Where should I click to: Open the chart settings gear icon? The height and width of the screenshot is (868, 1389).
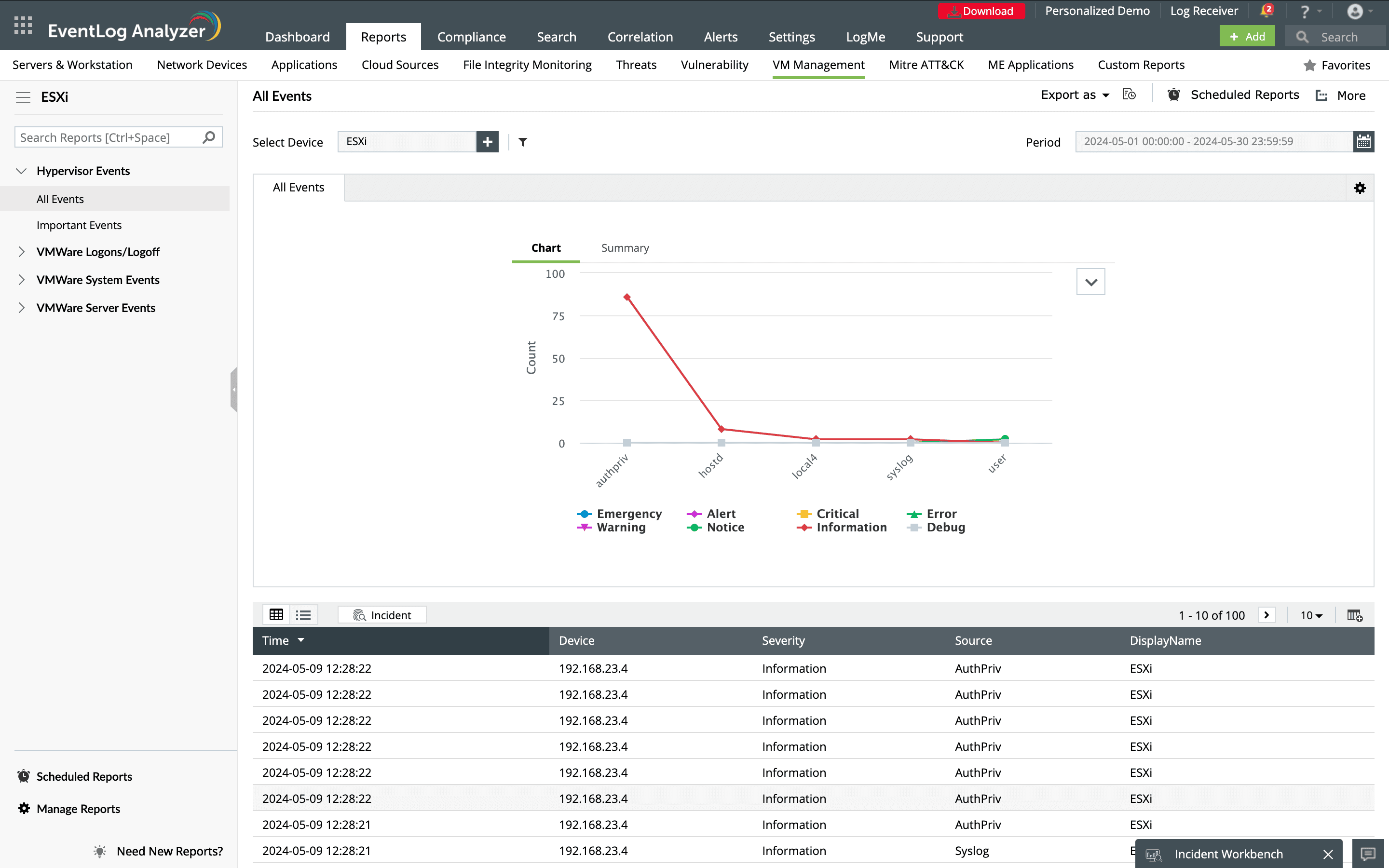(1360, 188)
